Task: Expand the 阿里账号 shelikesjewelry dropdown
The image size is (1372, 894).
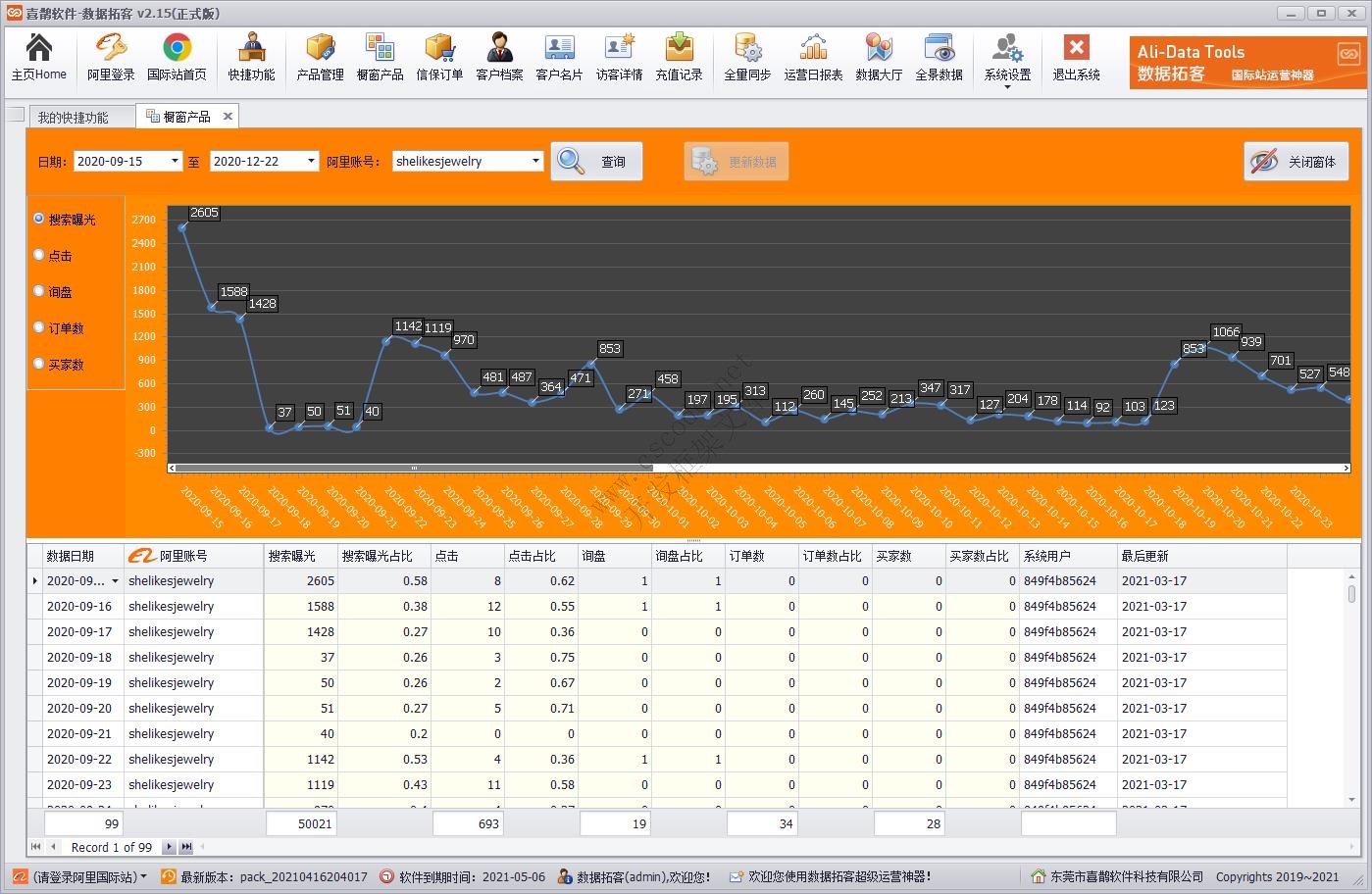Action: 535,161
